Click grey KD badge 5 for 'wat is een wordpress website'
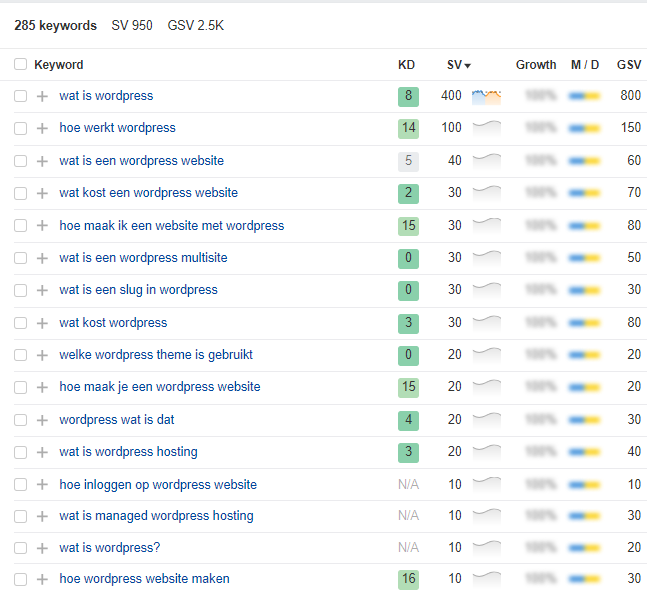 coord(408,161)
